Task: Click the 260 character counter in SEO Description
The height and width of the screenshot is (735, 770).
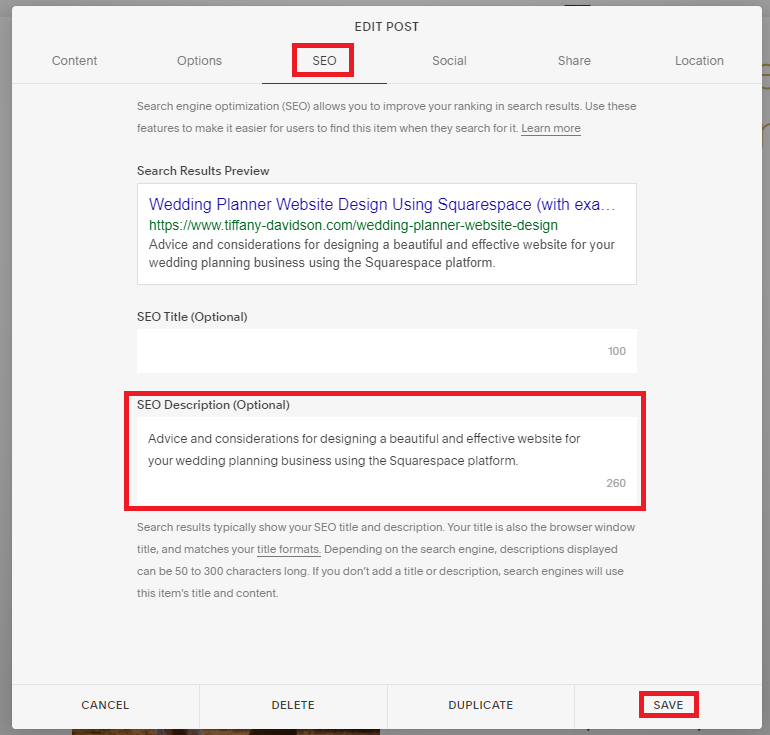Action: [x=616, y=484]
